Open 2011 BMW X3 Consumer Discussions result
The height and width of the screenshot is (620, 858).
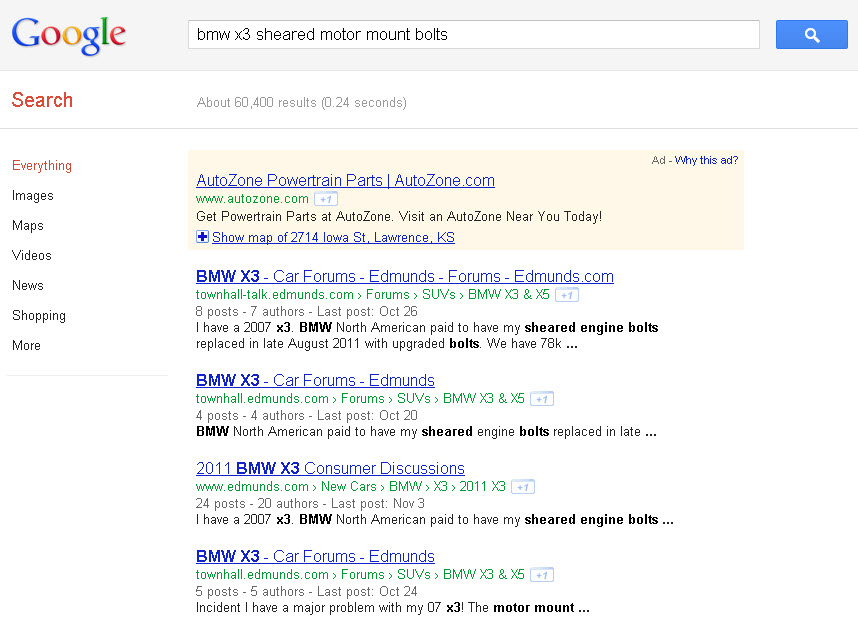pos(330,468)
